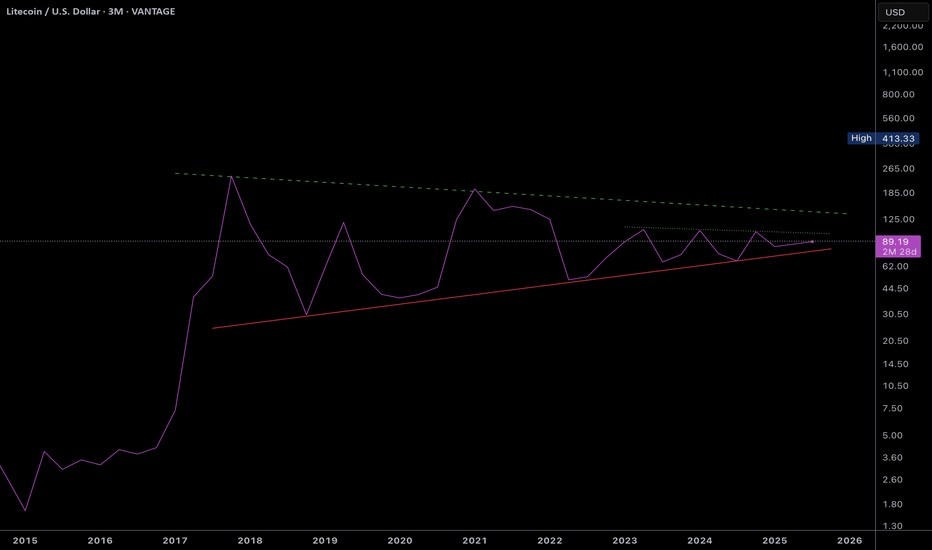Click the 265.00 price scale label
Screen dimensions: 932x550
[898, 168]
